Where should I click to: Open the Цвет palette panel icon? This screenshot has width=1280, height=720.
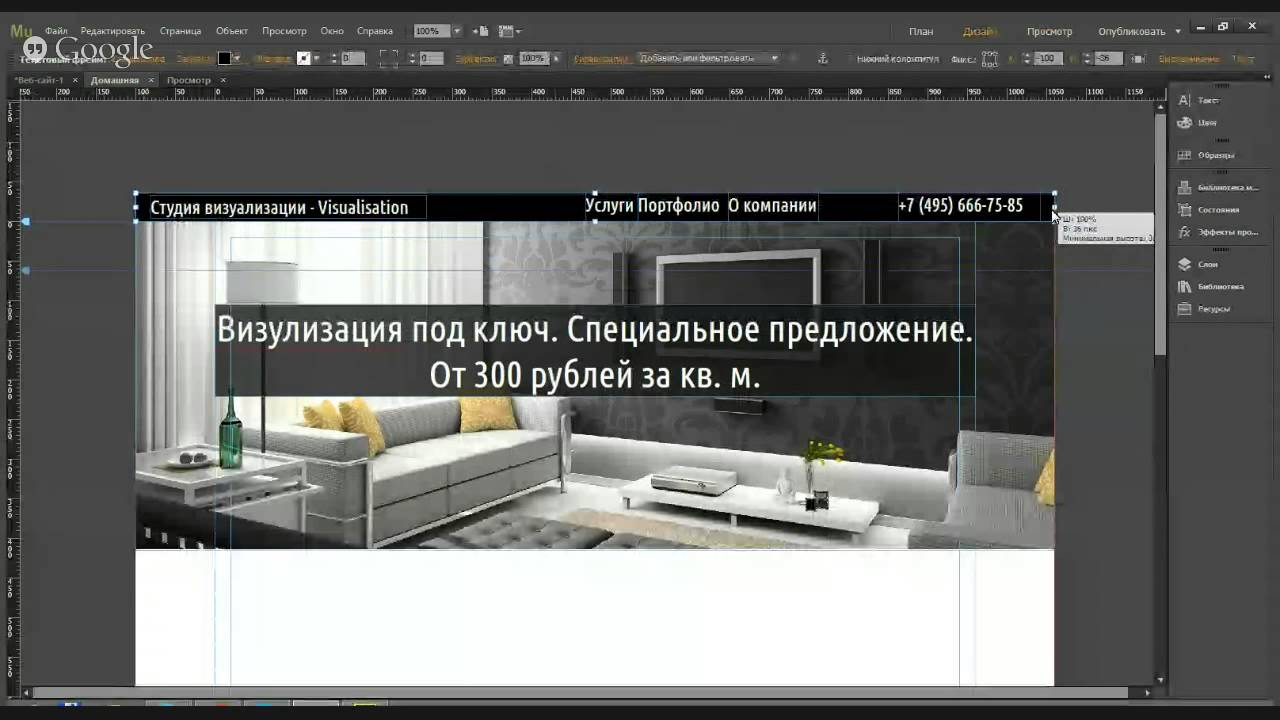click(1185, 123)
